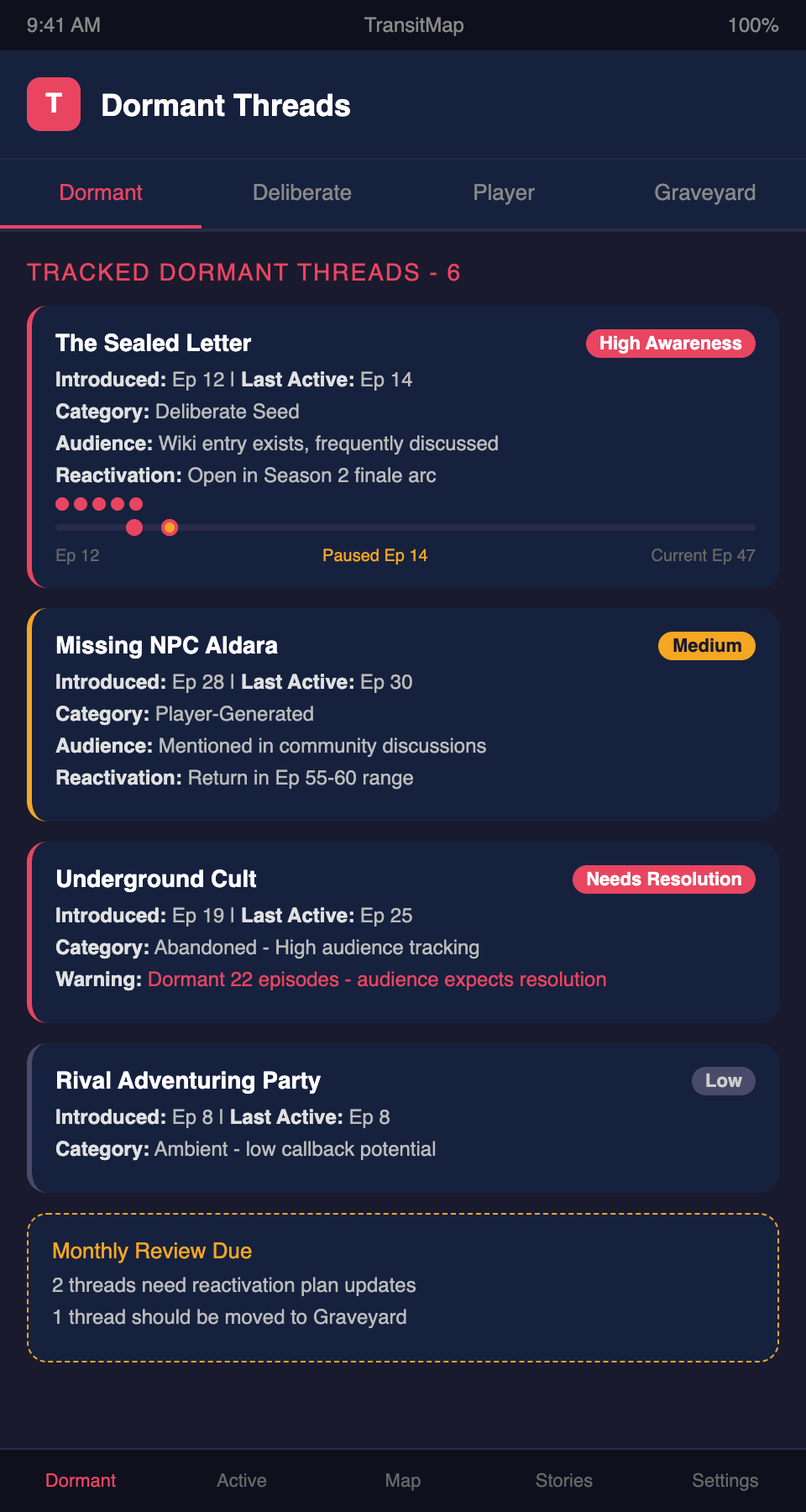Click the Medium awareness badge
The image size is (806, 1512).
click(706, 646)
